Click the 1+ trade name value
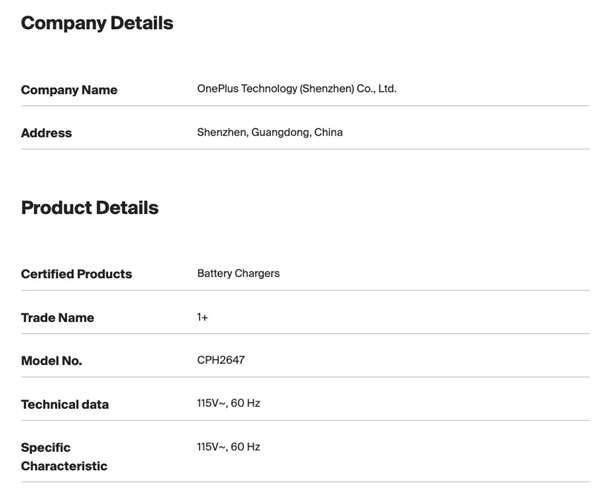Image resolution: width=600 pixels, height=494 pixels. click(203, 317)
